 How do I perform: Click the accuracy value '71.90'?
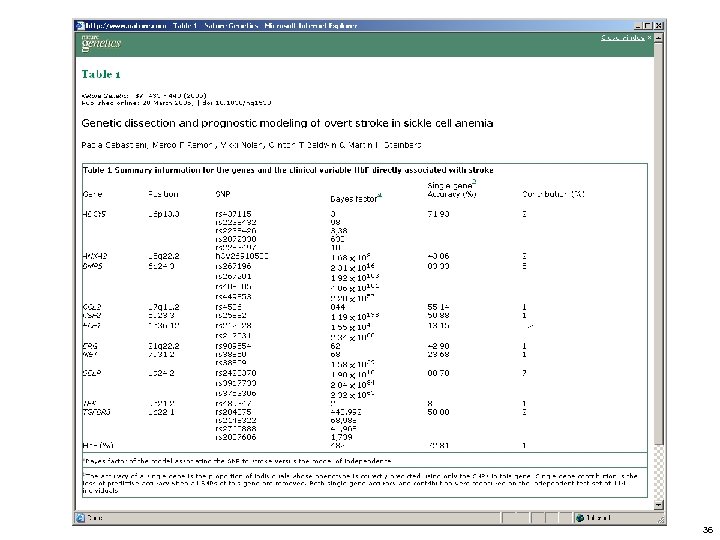click(x=438, y=214)
